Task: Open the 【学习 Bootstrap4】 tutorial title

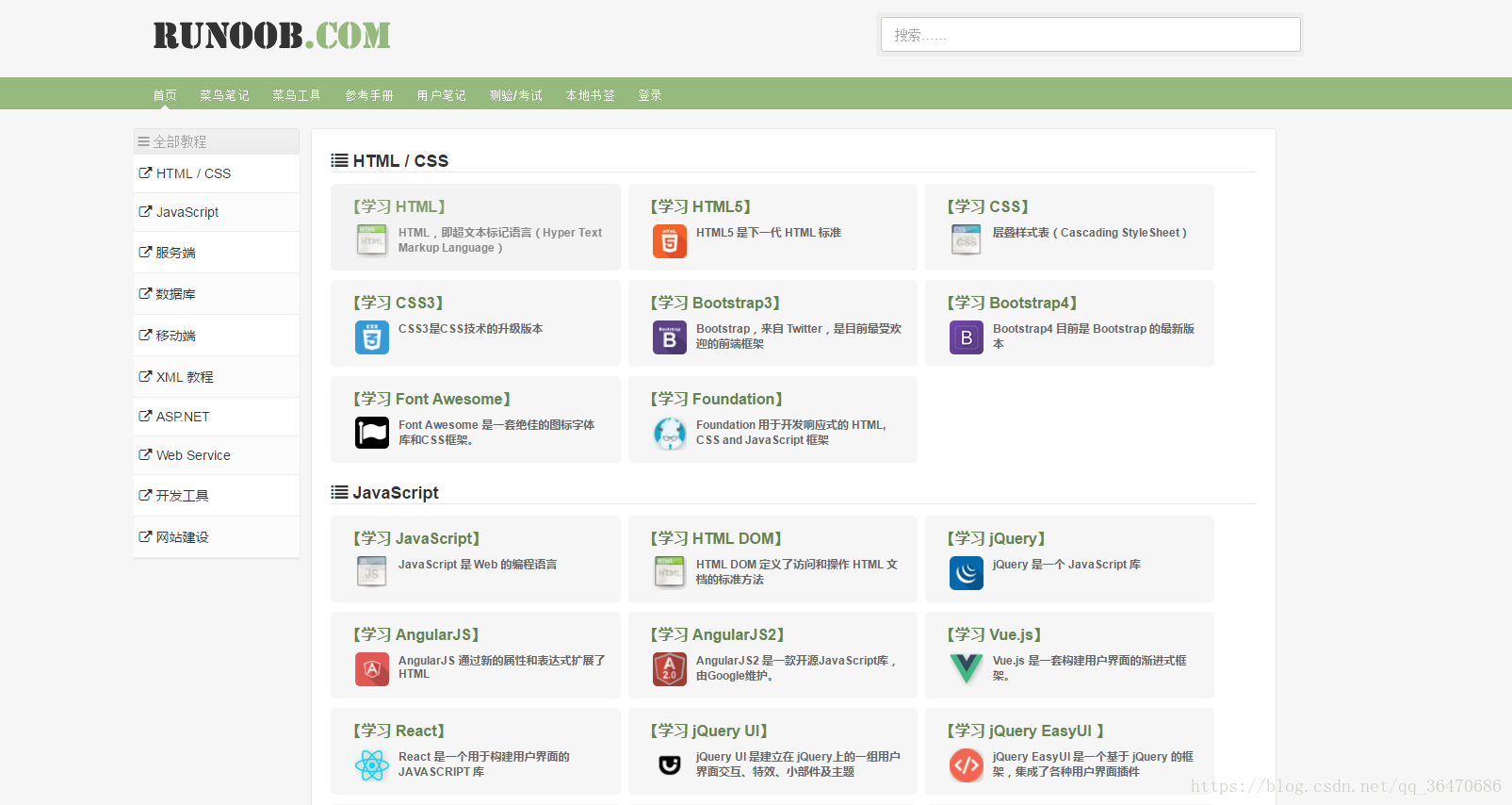Action: point(1012,303)
